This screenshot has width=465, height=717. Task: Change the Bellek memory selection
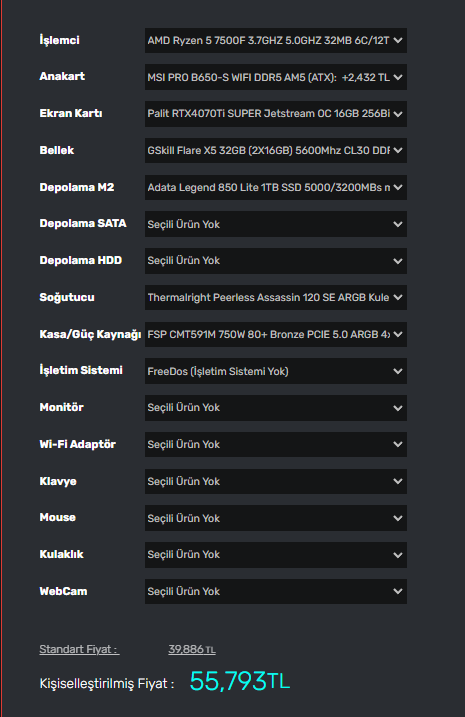click(x=276, y=150)
